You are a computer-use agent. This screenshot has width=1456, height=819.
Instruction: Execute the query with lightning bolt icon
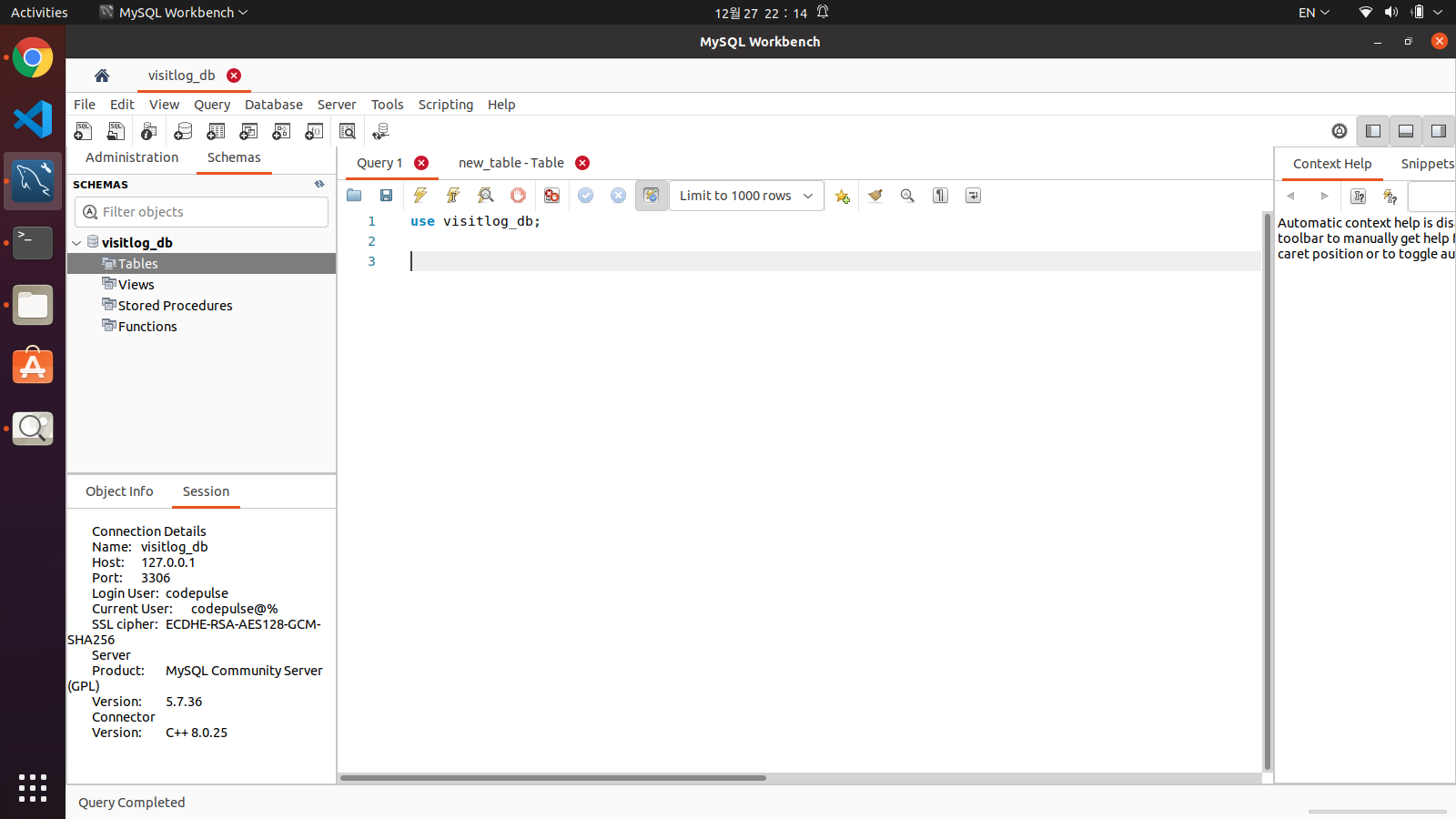click(x=420, y=196)
